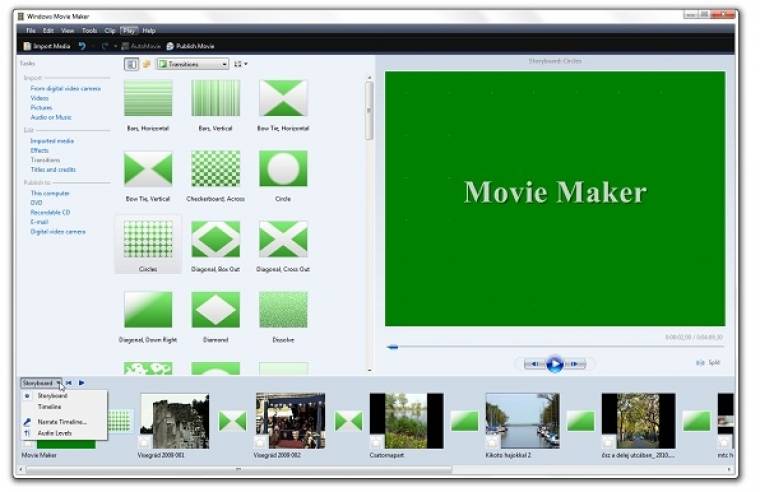Open the Clip menu
Viewport: 760px width, 492px height.
pos(110,31)
